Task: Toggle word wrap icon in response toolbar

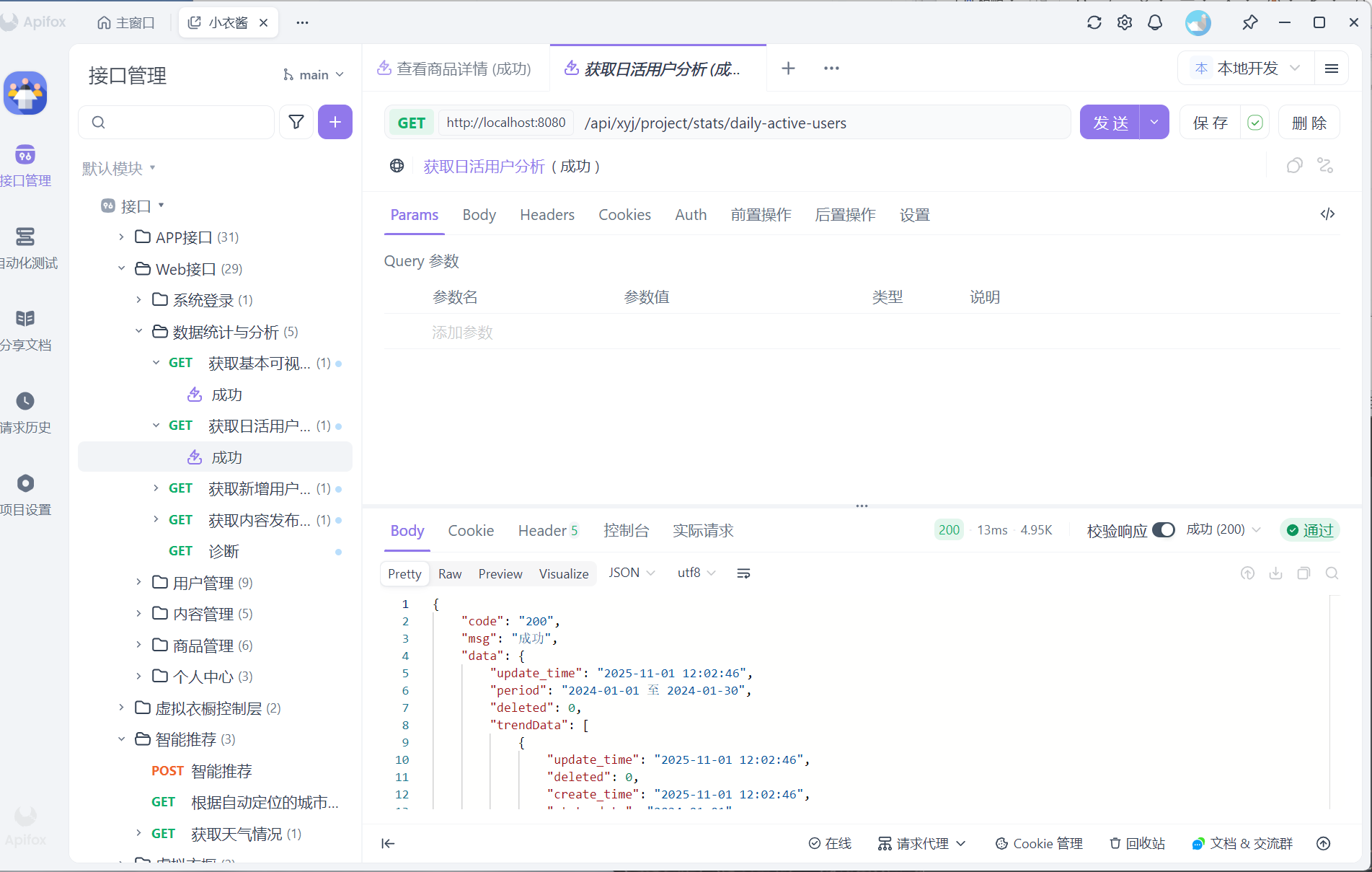Action: [743, 573]
